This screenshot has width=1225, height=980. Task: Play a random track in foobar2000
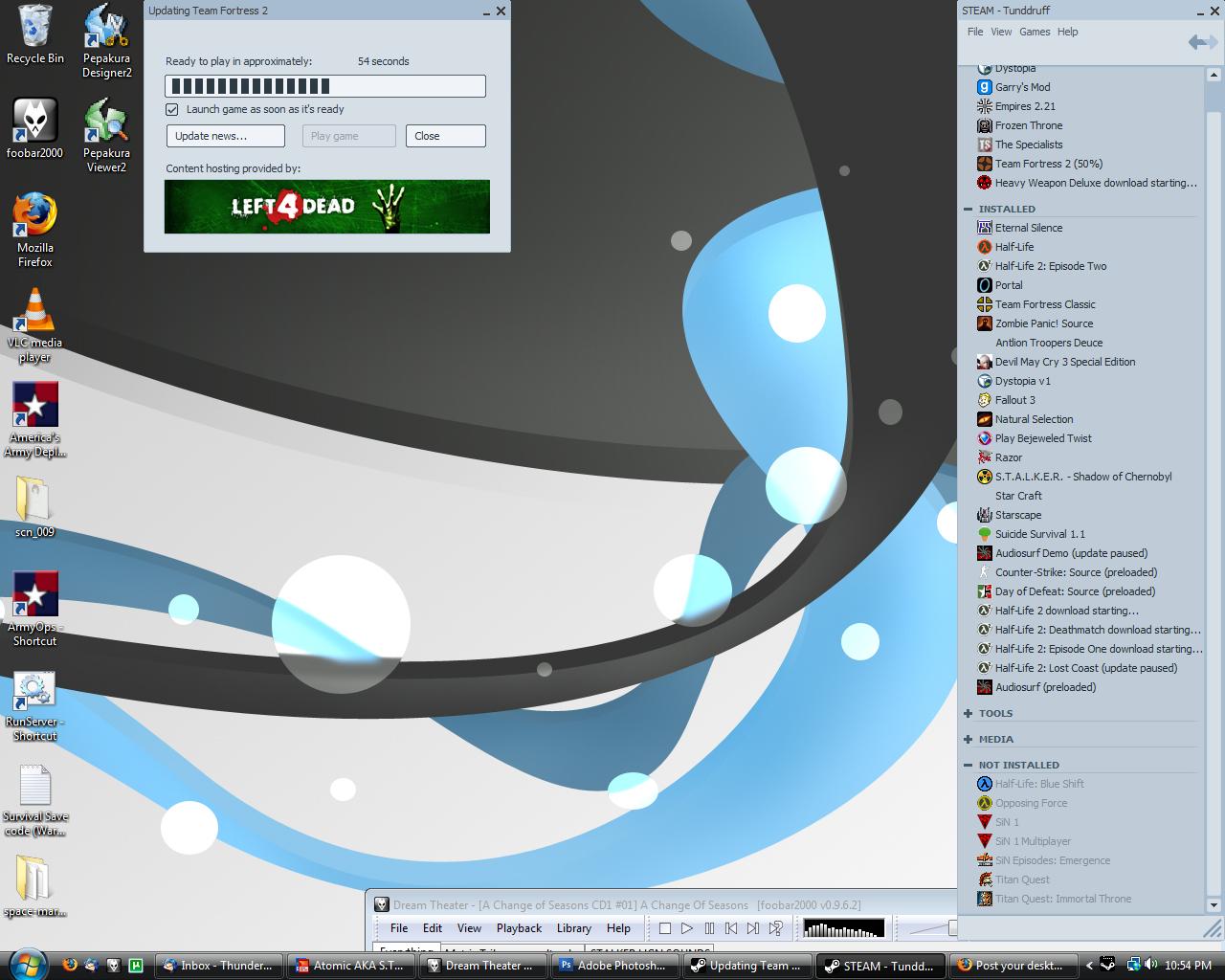tap(776, 928)
